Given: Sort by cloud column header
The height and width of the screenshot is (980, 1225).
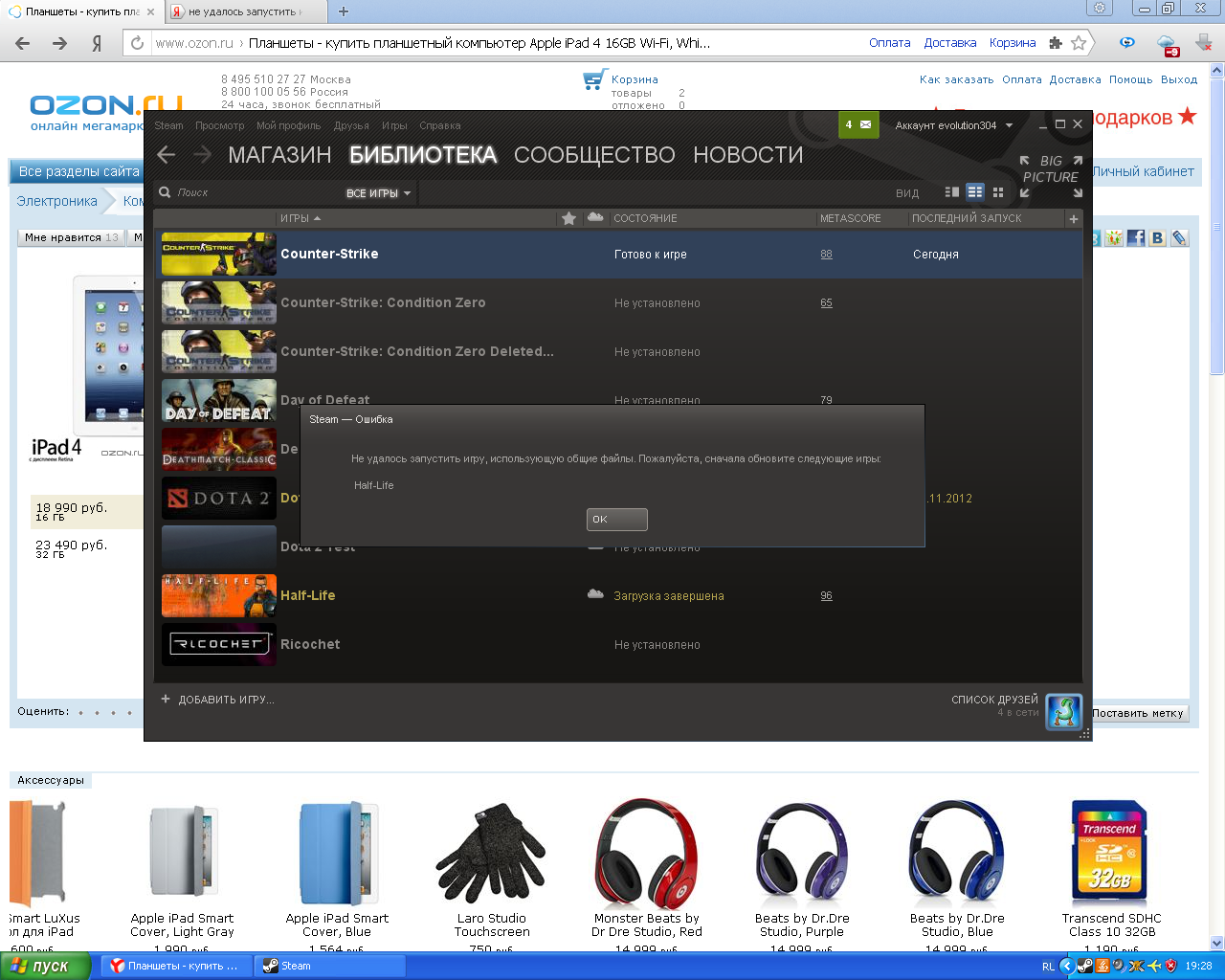Looking at the screenshot, I should (x=595, y=218).
